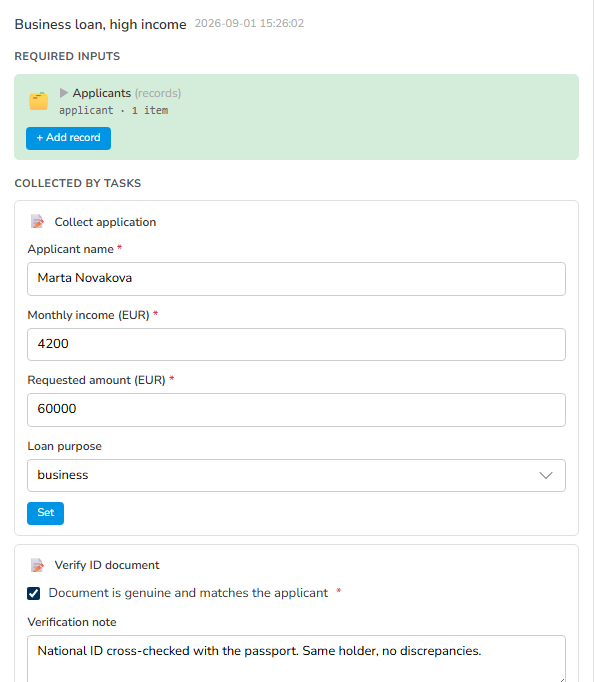Click the Document is genuine label text
This screenshot has height=682, width=594.
tap(188, 593)
